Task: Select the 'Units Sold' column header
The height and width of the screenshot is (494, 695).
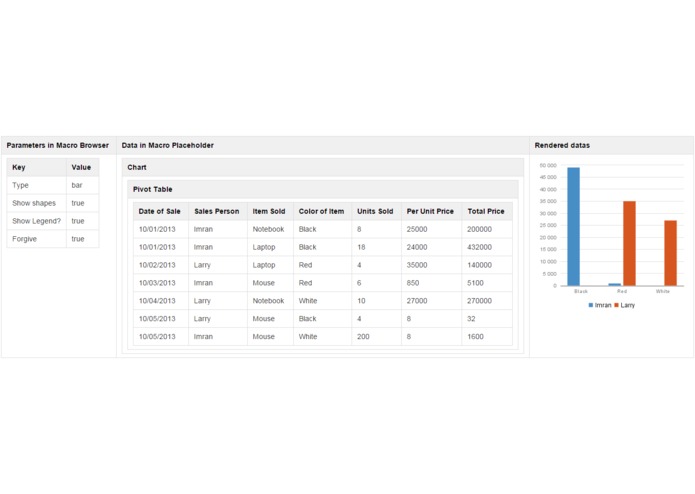Action: tap(376, 211)
